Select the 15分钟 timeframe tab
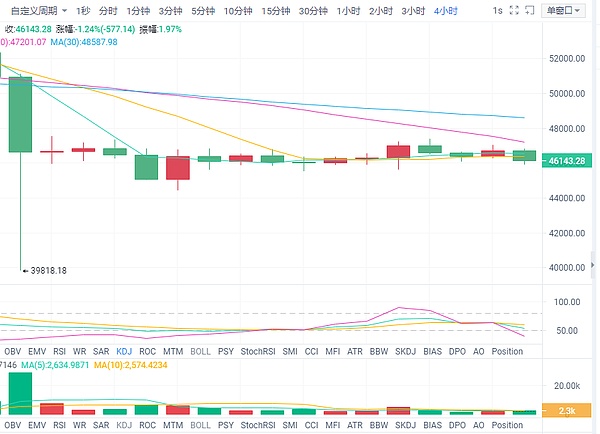This screenshot has height=434, width=600. point(276,10)
